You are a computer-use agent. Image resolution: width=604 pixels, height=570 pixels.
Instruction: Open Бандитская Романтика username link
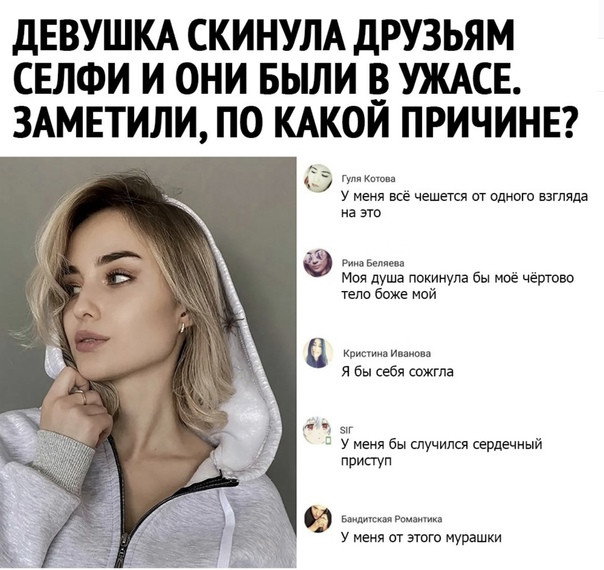coord(392,519)
